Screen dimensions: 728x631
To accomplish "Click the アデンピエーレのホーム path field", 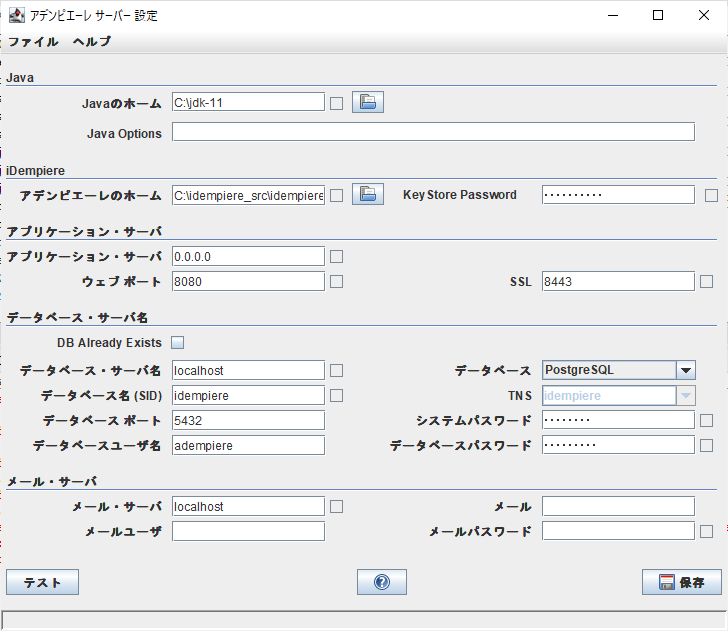I will coord(248,195).
